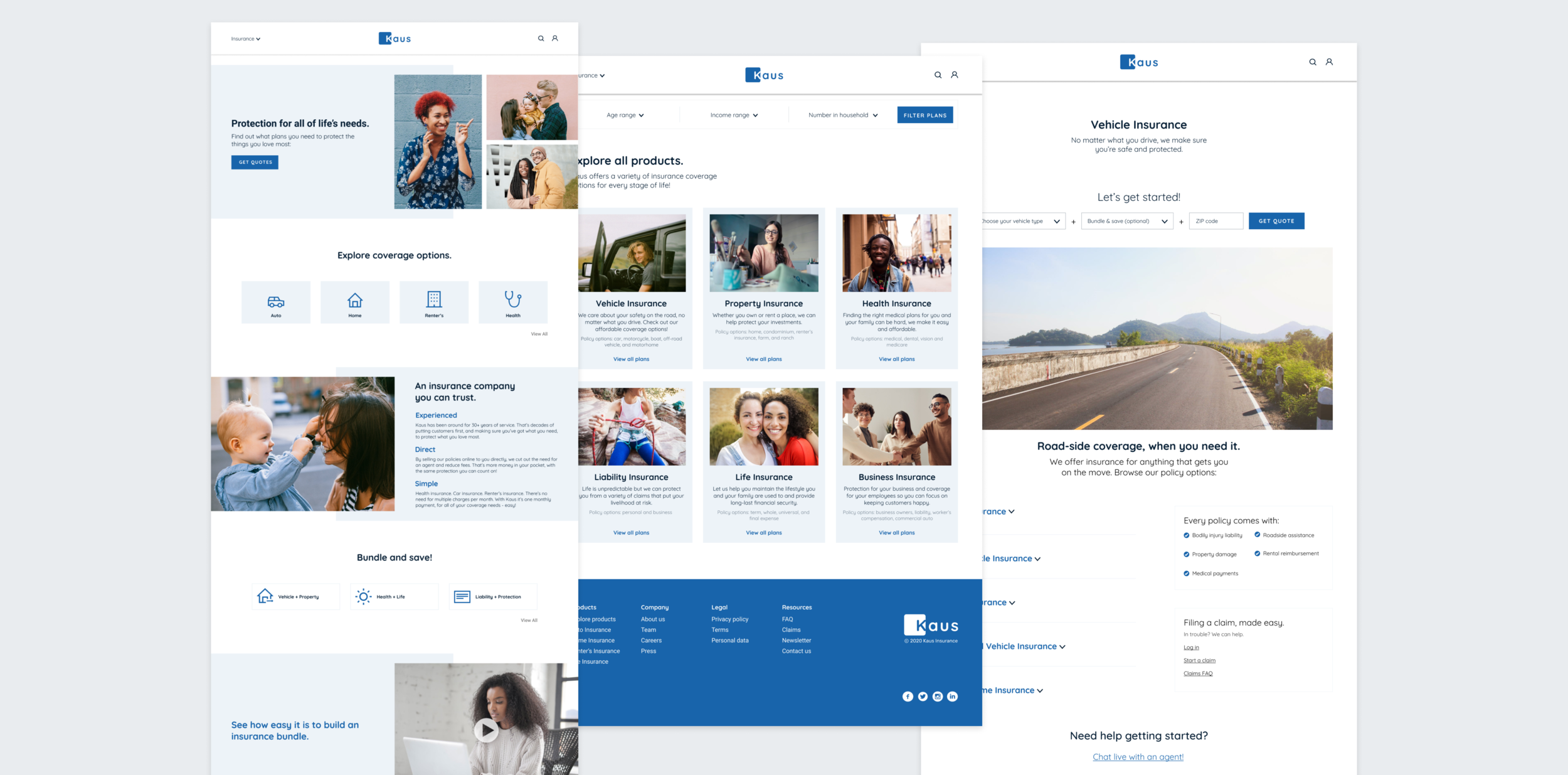1568x775 pixels.
Task: Toggle the Medical payments check mark
Action: tap(1186, 574)
